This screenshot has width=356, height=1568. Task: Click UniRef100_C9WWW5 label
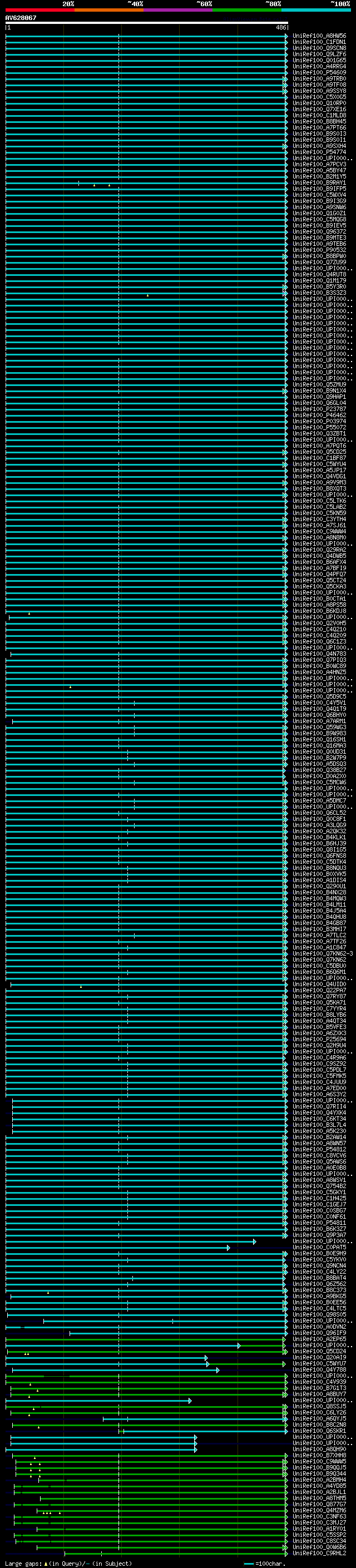319,1461
